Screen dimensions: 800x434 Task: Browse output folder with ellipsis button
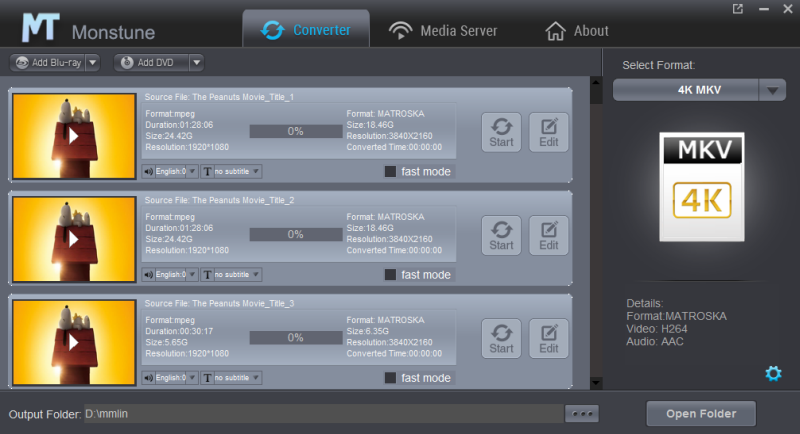[x=580, y=413]
